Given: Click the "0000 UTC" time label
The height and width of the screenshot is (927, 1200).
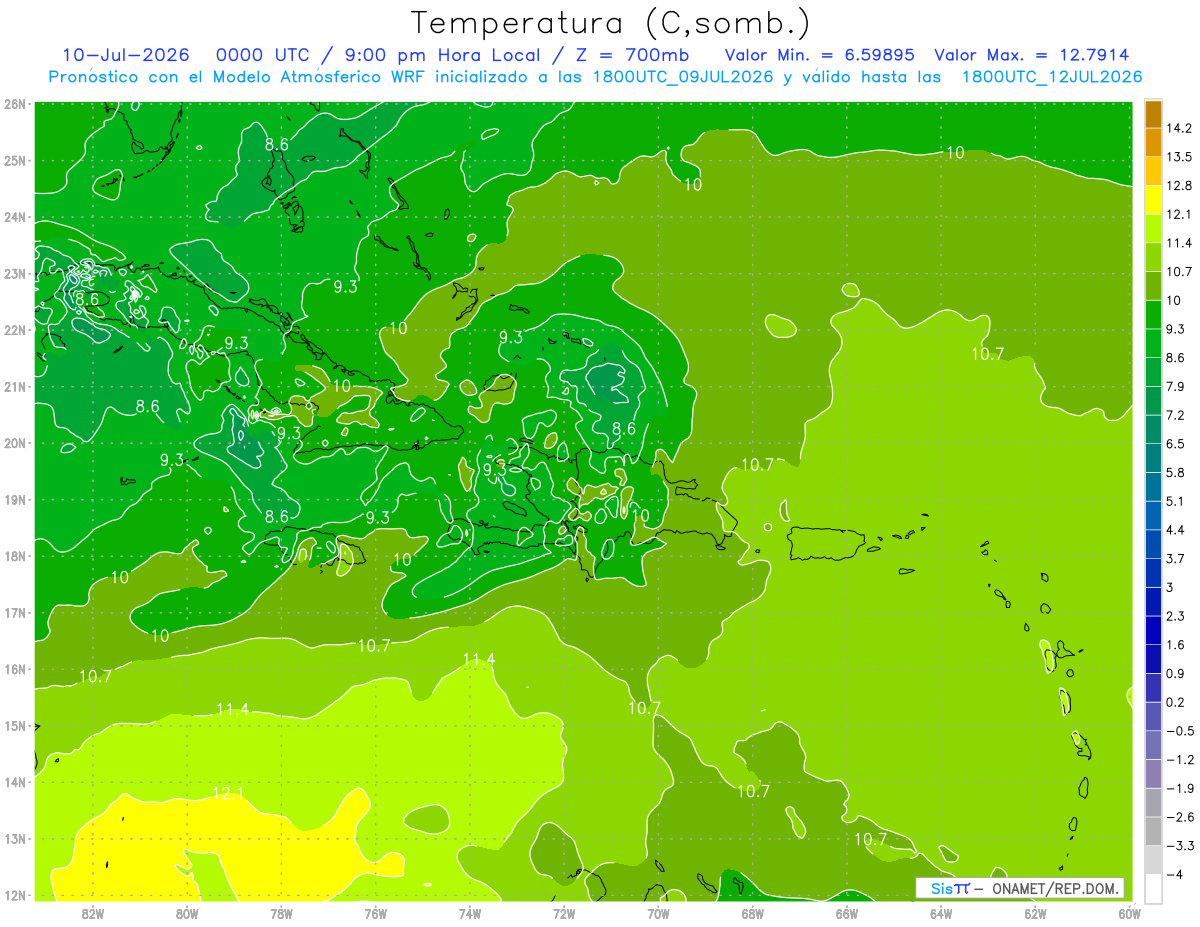Looking at the screenshot, I should coord(262,55).
